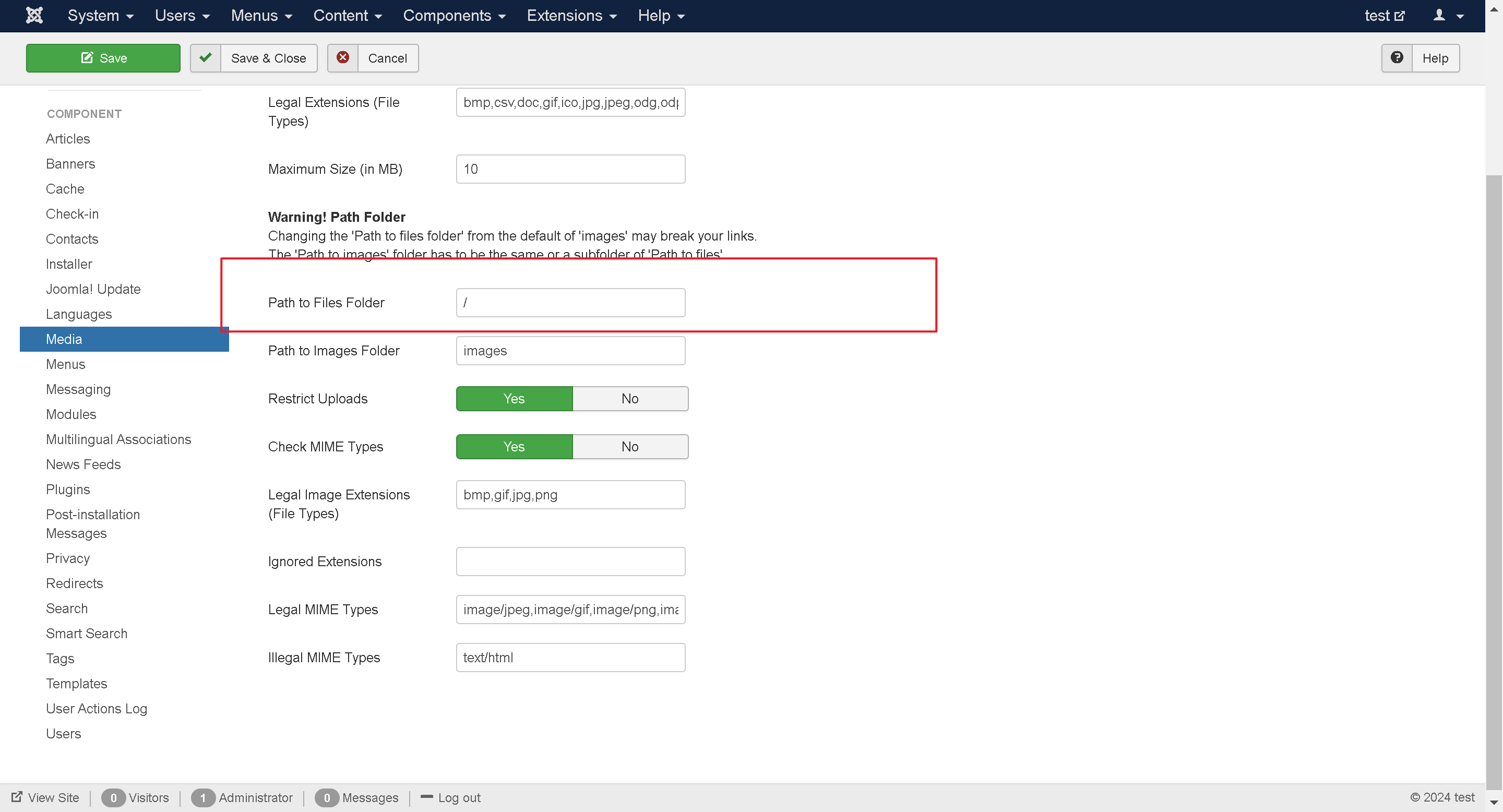Click the Save & Close button
The width and height of the screenshot is (1503, 812).
[x=254, y=58]
